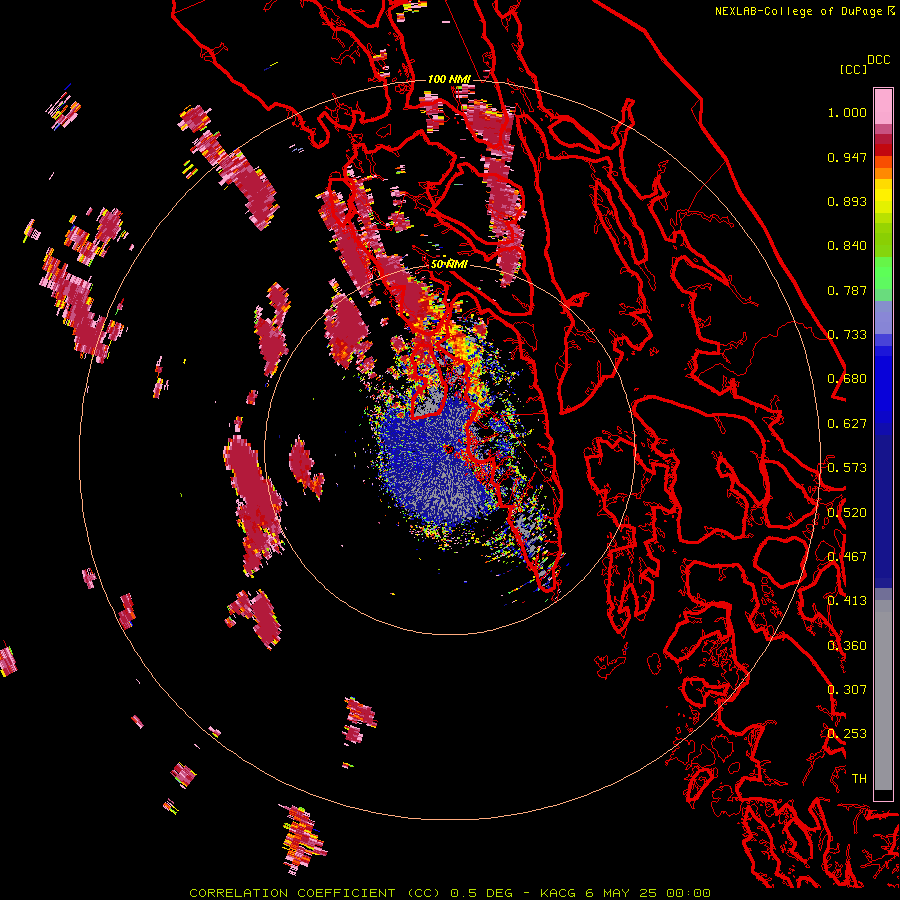Image resolution: width=900 pixels, height=900 pixels.
Task: Click the pink top segment of color bar
Action: click(x=883, y=106)
